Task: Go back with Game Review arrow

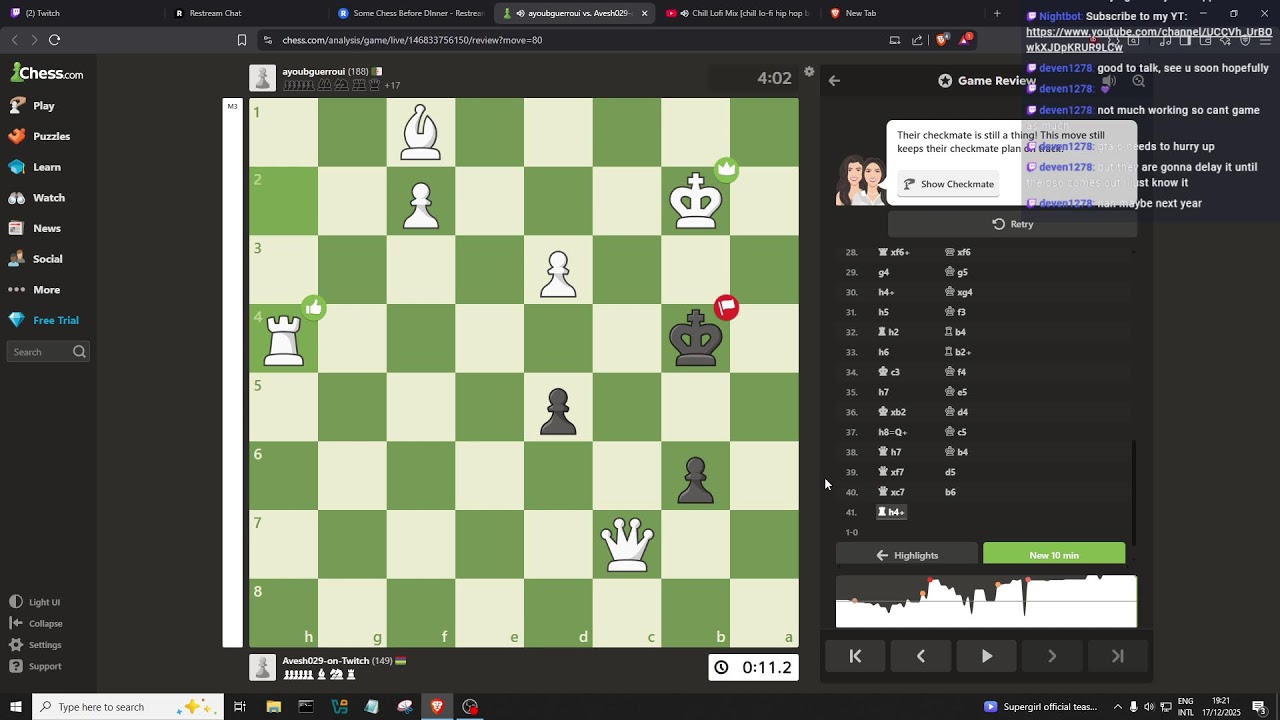Action: (x=834, y=81)
